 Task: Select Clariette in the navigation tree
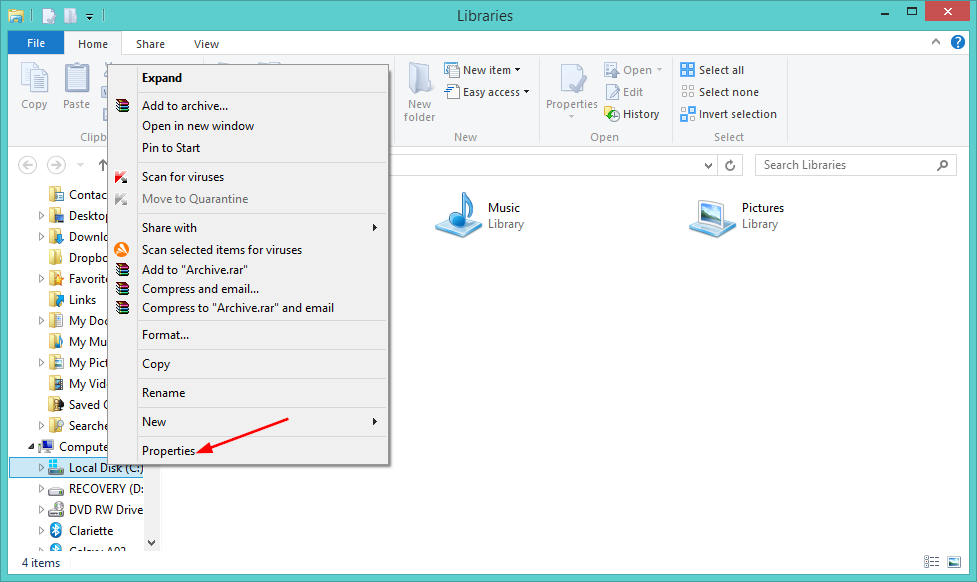tap(91, 530)
